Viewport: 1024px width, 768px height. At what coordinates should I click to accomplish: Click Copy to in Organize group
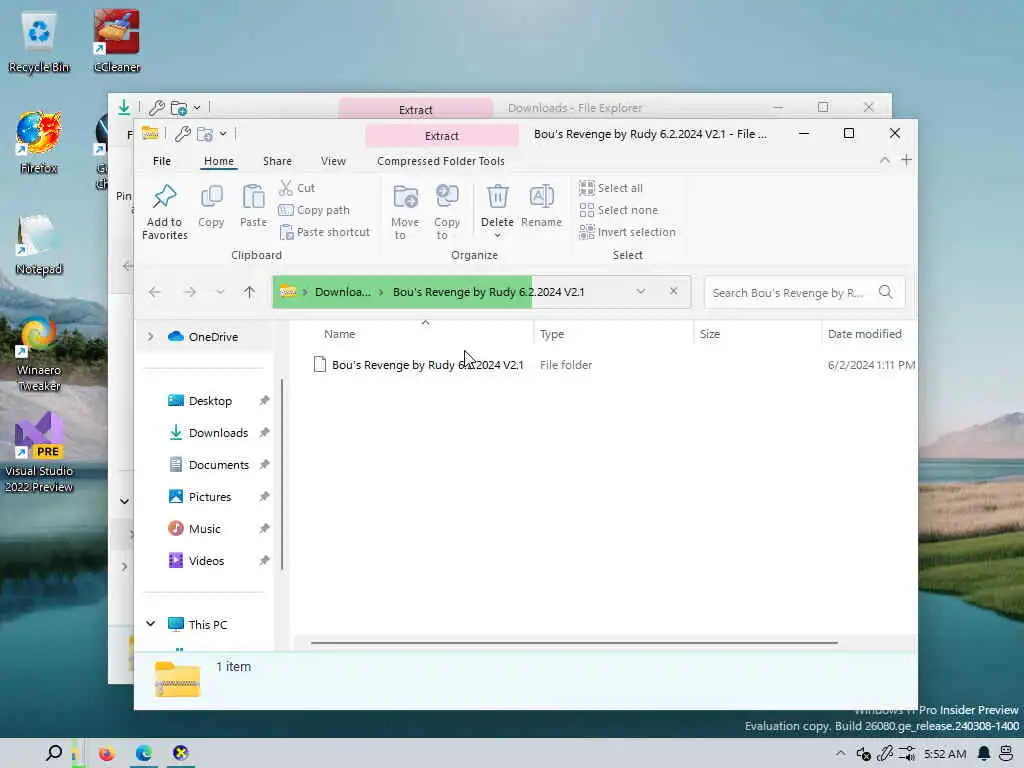pyautogui.click(x=447, y=212)
